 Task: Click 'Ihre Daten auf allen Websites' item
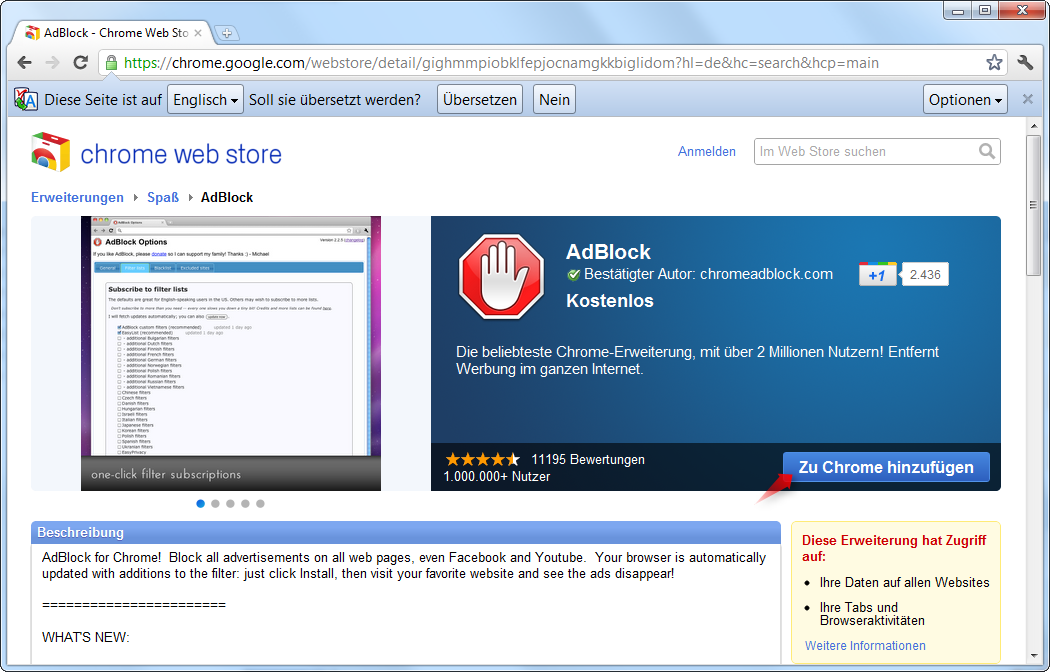pyautogui.click(x=904, y=582)
